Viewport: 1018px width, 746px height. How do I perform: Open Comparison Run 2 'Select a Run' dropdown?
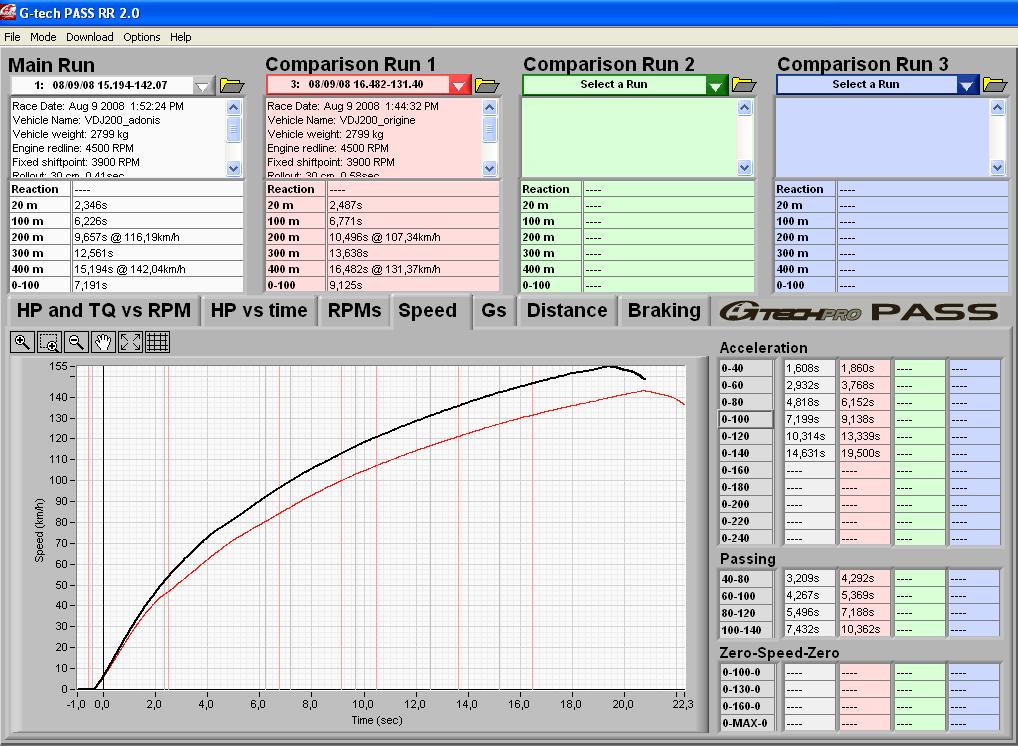point(716,86)
